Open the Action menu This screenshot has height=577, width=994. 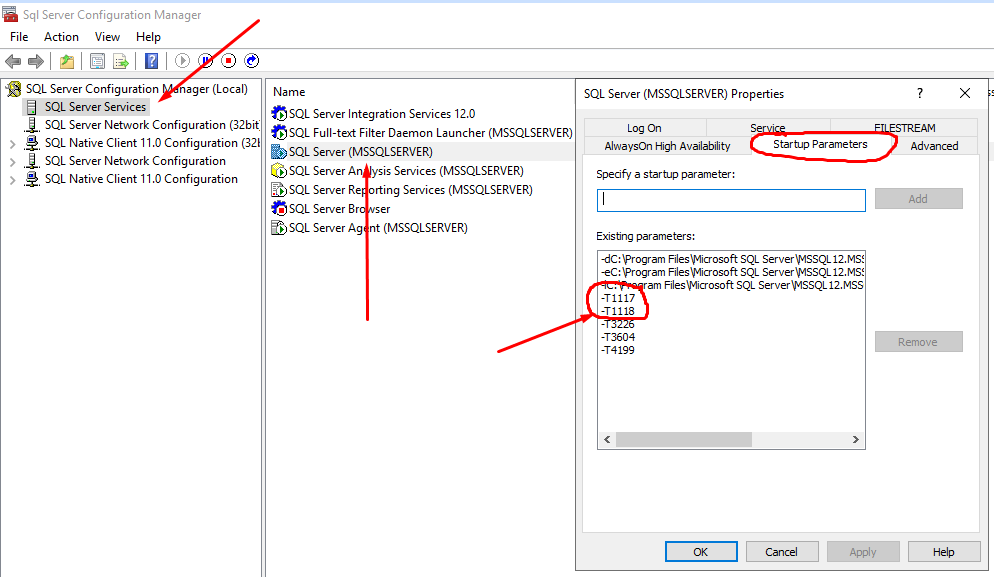[61, 37]
